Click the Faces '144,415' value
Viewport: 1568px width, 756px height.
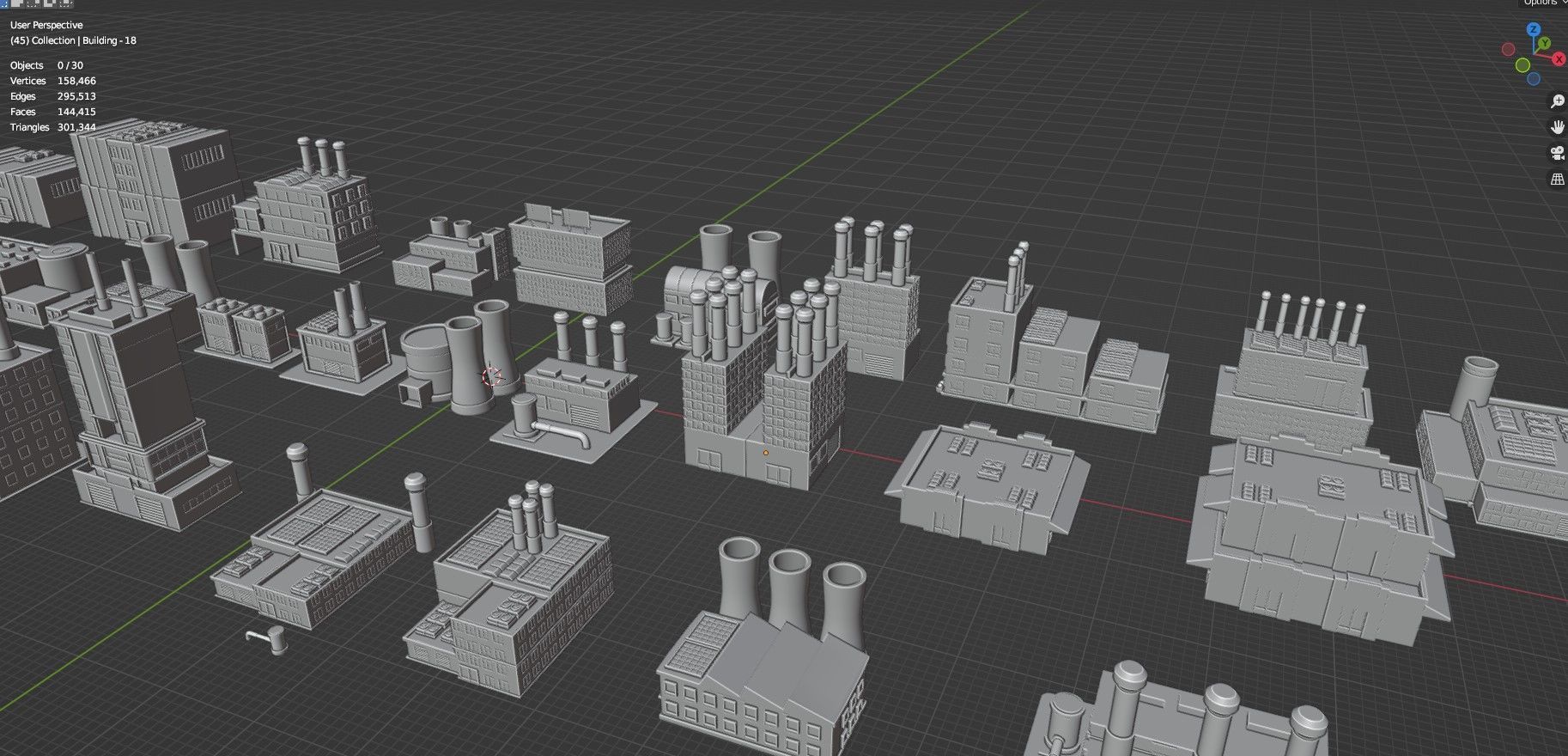(x=76, y=112)
